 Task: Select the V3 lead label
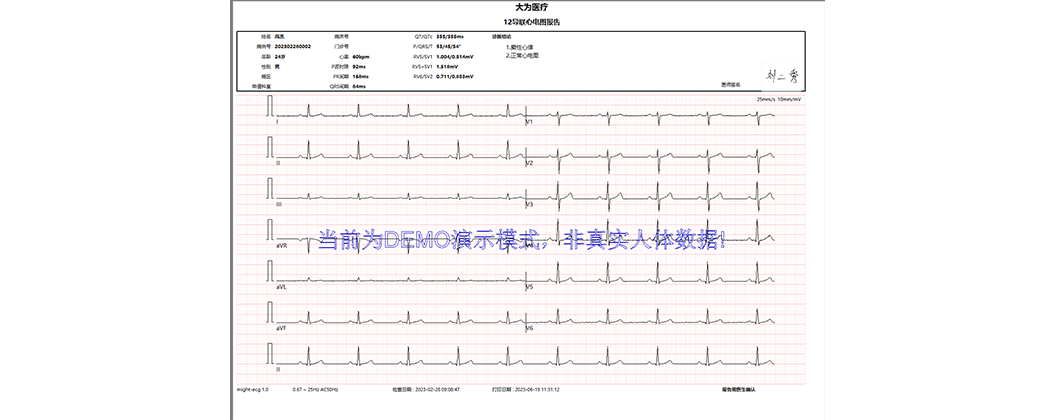(530, 204)
